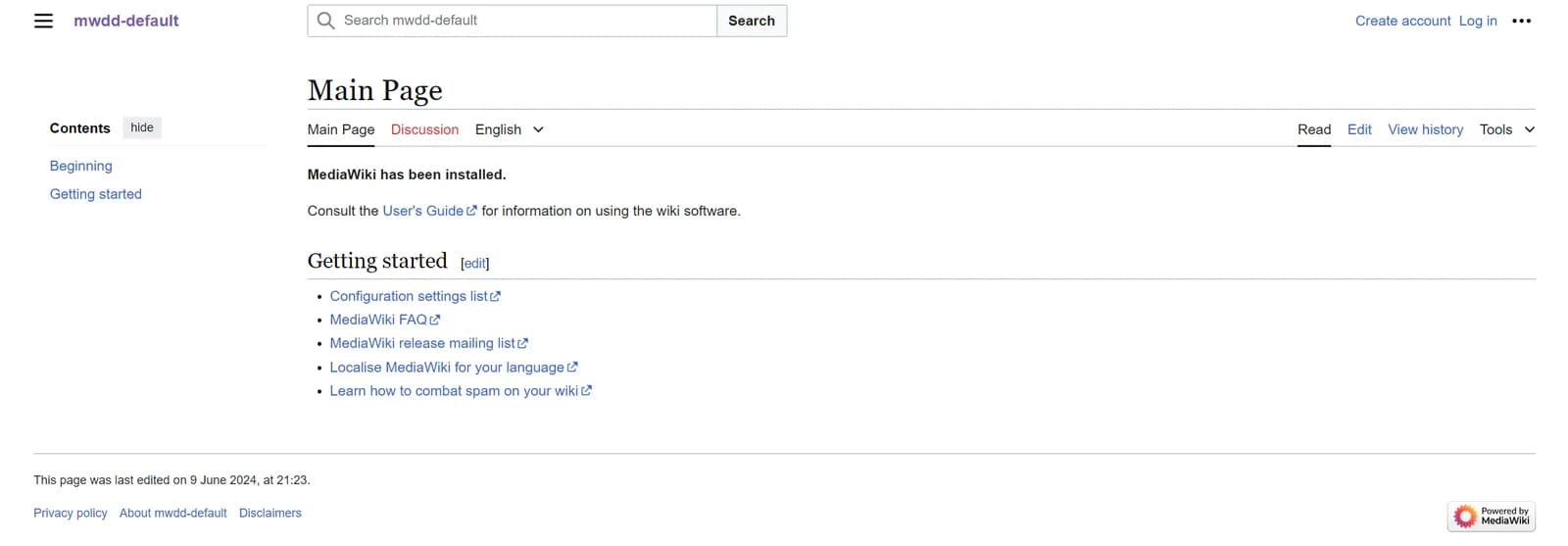Click the 'MediaWiki has been installed.' text
The height and width of the screenshot is (546, 1568).
coord(407,174)
